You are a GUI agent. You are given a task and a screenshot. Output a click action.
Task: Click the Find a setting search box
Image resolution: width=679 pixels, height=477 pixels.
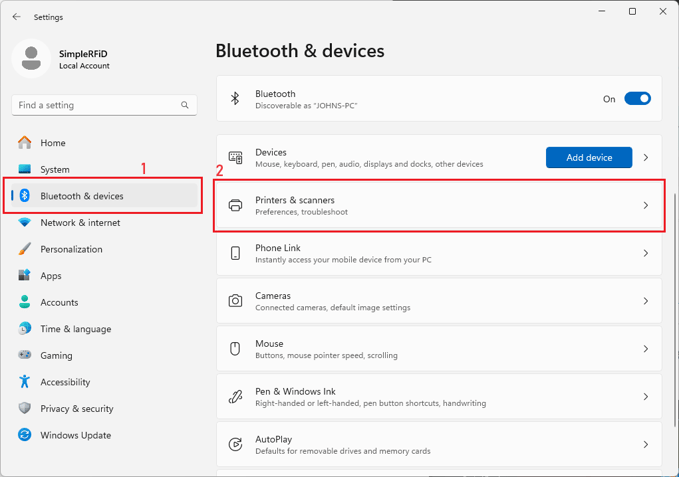coord(104,105)
